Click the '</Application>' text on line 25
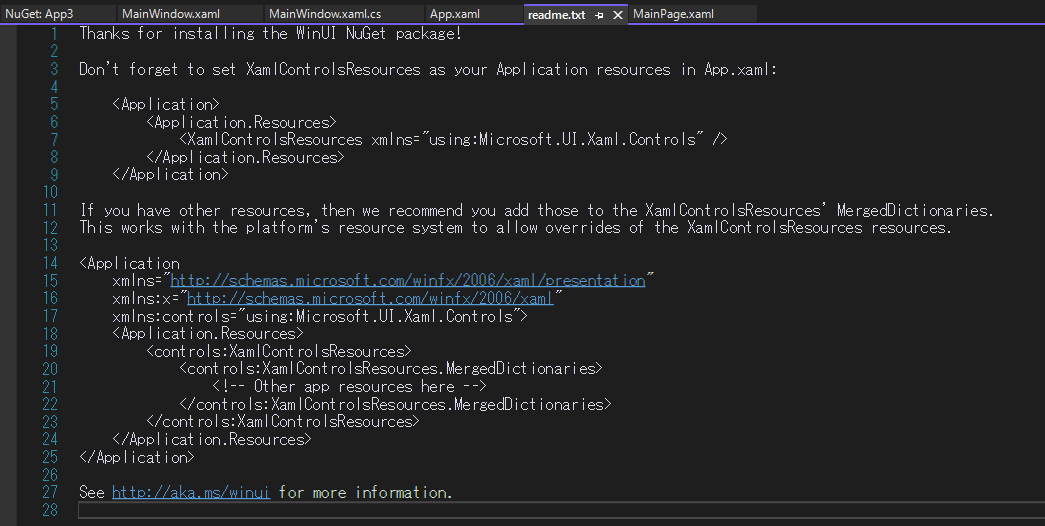Viewport: 1045px width, 526px height. tap(137, 457)
